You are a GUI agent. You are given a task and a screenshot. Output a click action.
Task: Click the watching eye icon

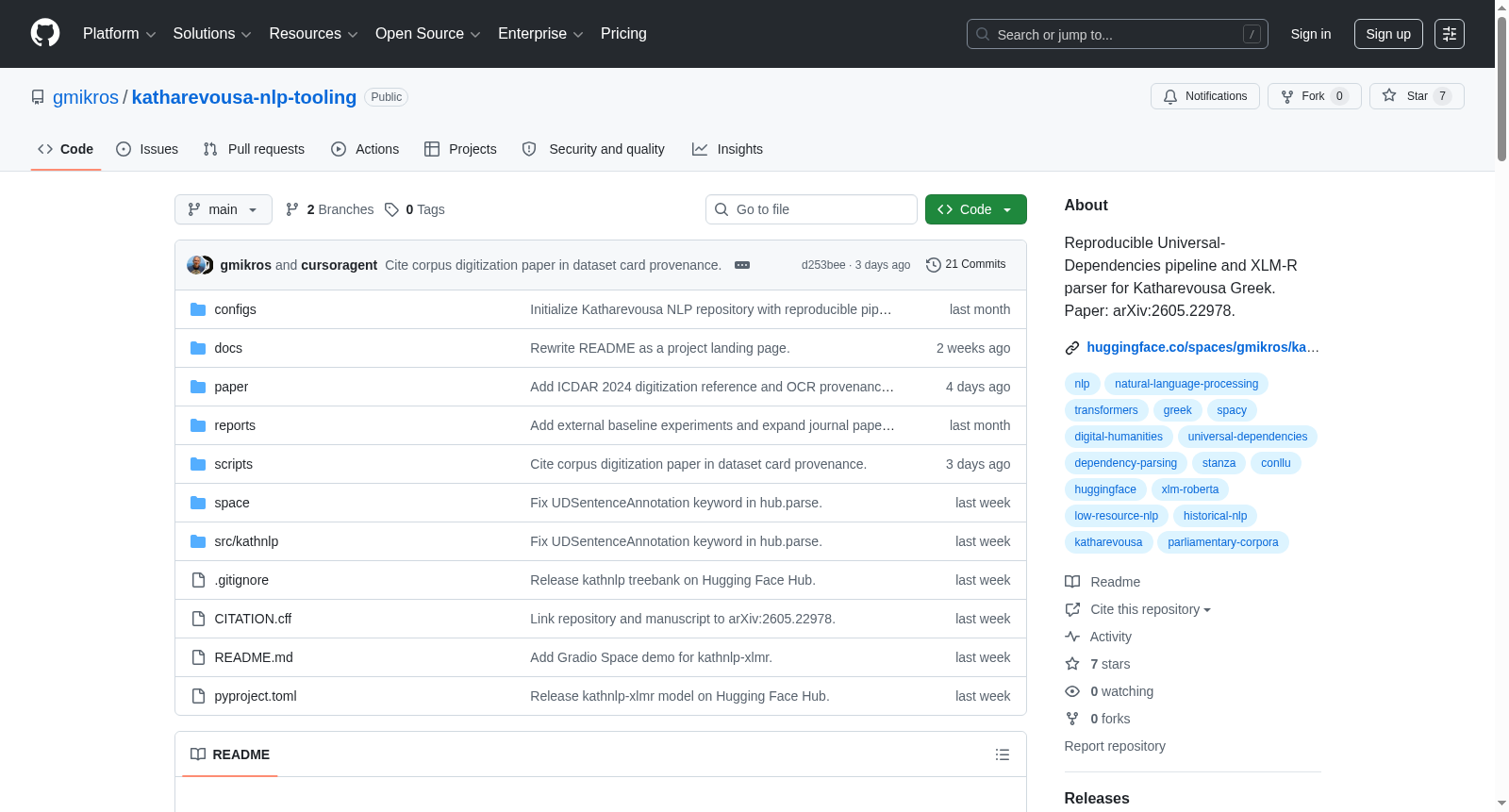[x=1072, y=691]
